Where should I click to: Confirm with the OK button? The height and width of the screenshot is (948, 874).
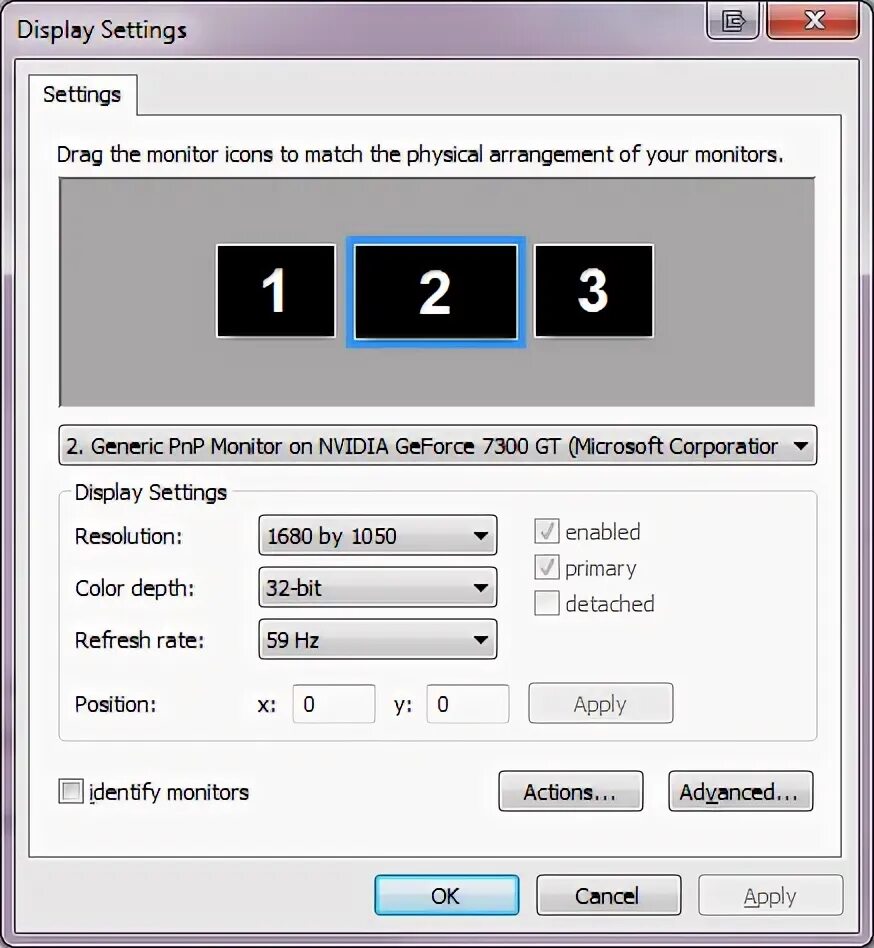click(447, 895)
